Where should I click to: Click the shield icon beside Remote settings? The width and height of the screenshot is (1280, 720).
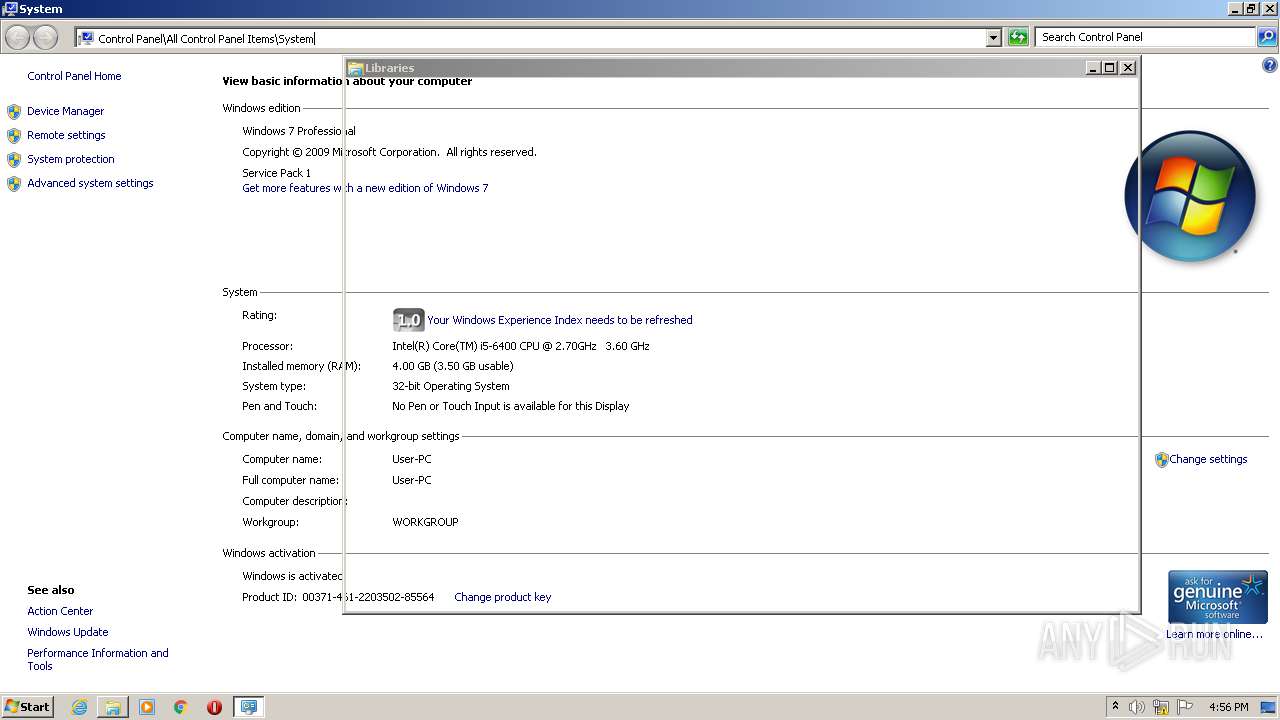[x=14, y=135]
